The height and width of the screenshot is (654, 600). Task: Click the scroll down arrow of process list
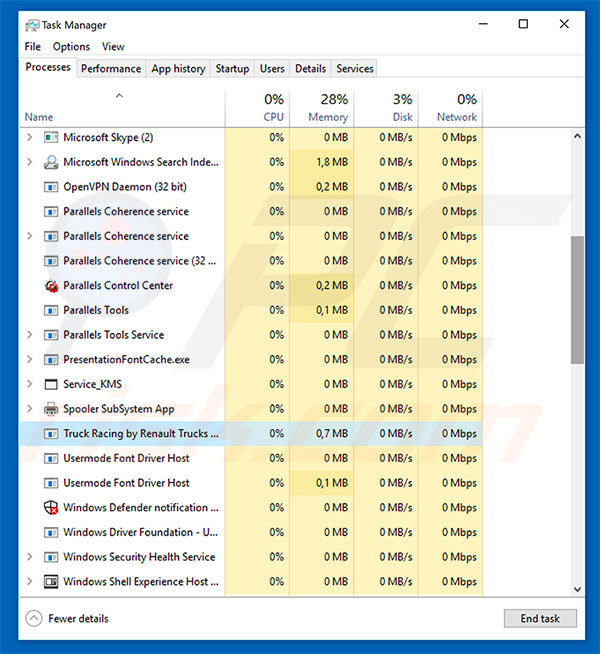(577, 589)
